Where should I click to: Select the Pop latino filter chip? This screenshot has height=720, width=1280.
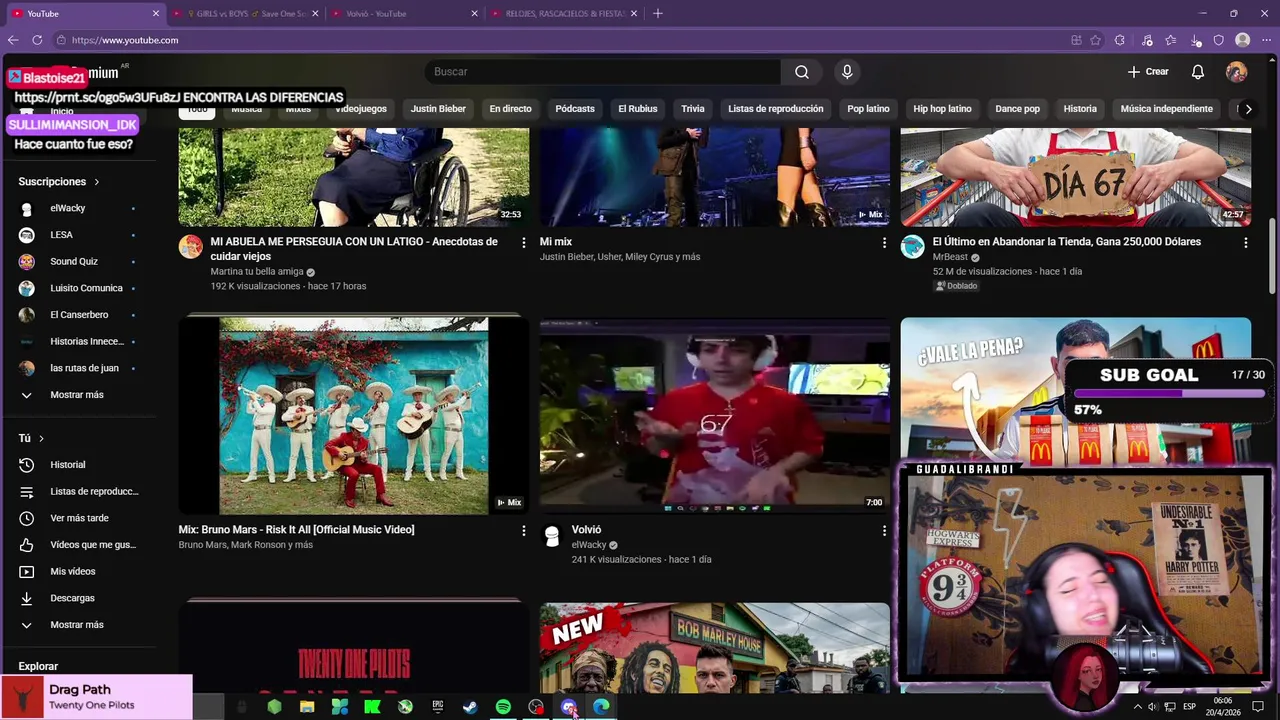pos(868,109)
